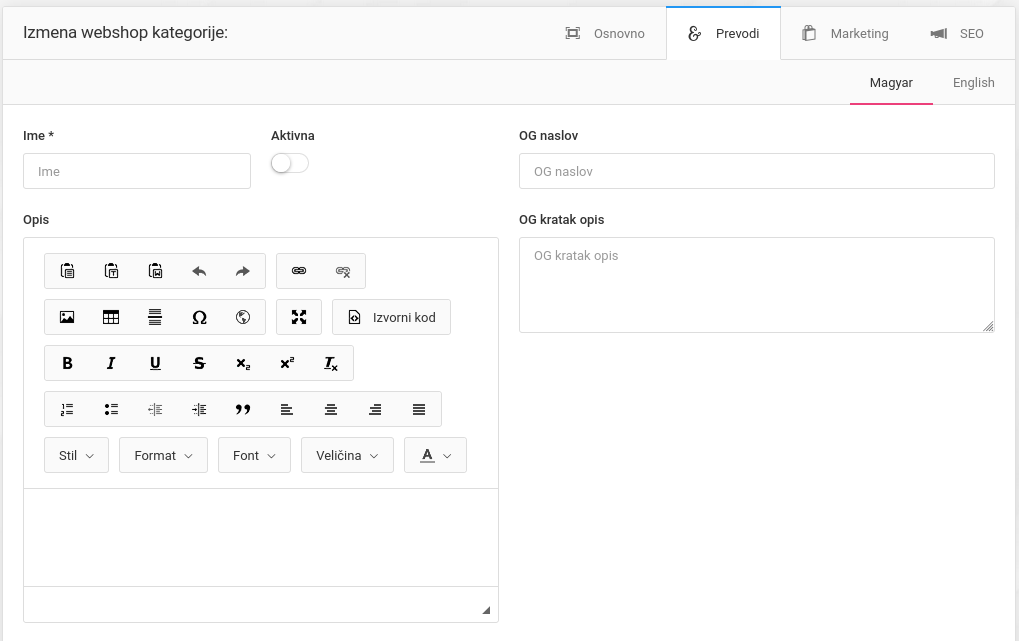Insert a table in description
Viewport: 1019px width, 641px height.
pyautogui.click(x=111, y=317)
